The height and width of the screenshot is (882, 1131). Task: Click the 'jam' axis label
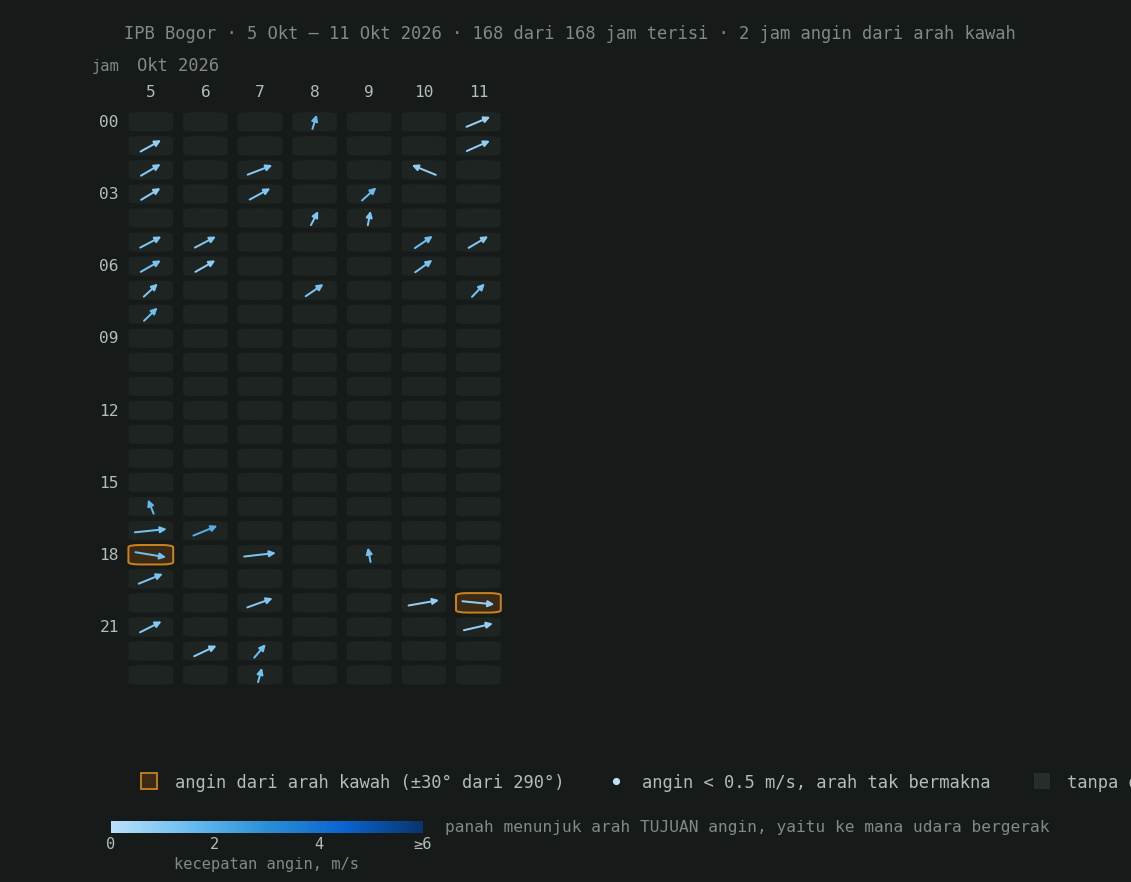[x=105, y=66]
